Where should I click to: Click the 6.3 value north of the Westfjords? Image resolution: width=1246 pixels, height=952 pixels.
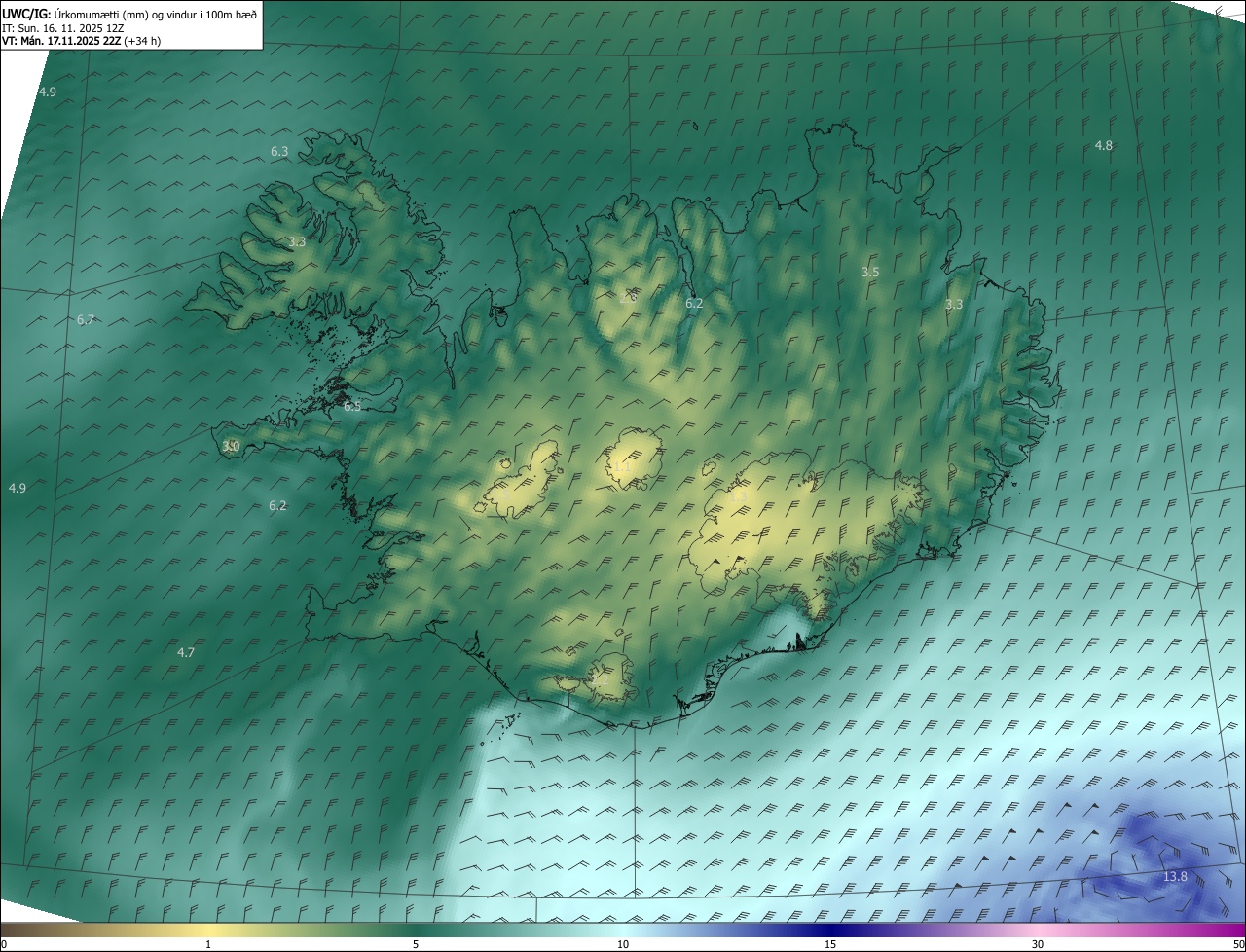point(279,152)
